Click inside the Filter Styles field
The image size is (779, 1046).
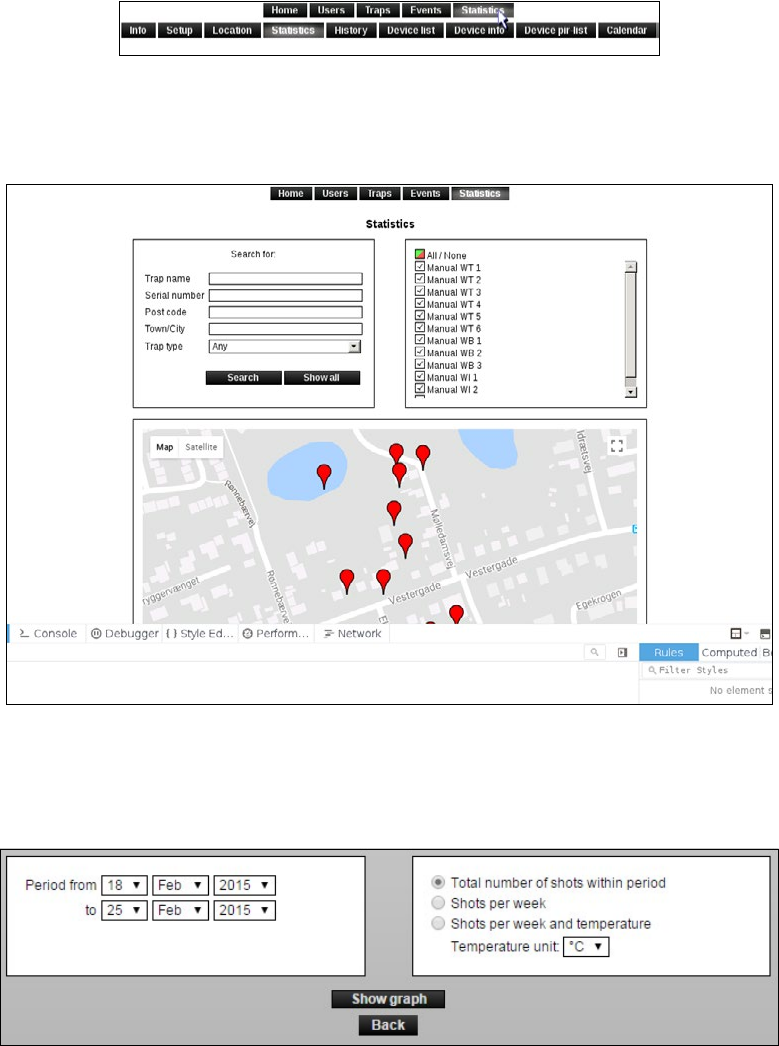coord(707,670)
